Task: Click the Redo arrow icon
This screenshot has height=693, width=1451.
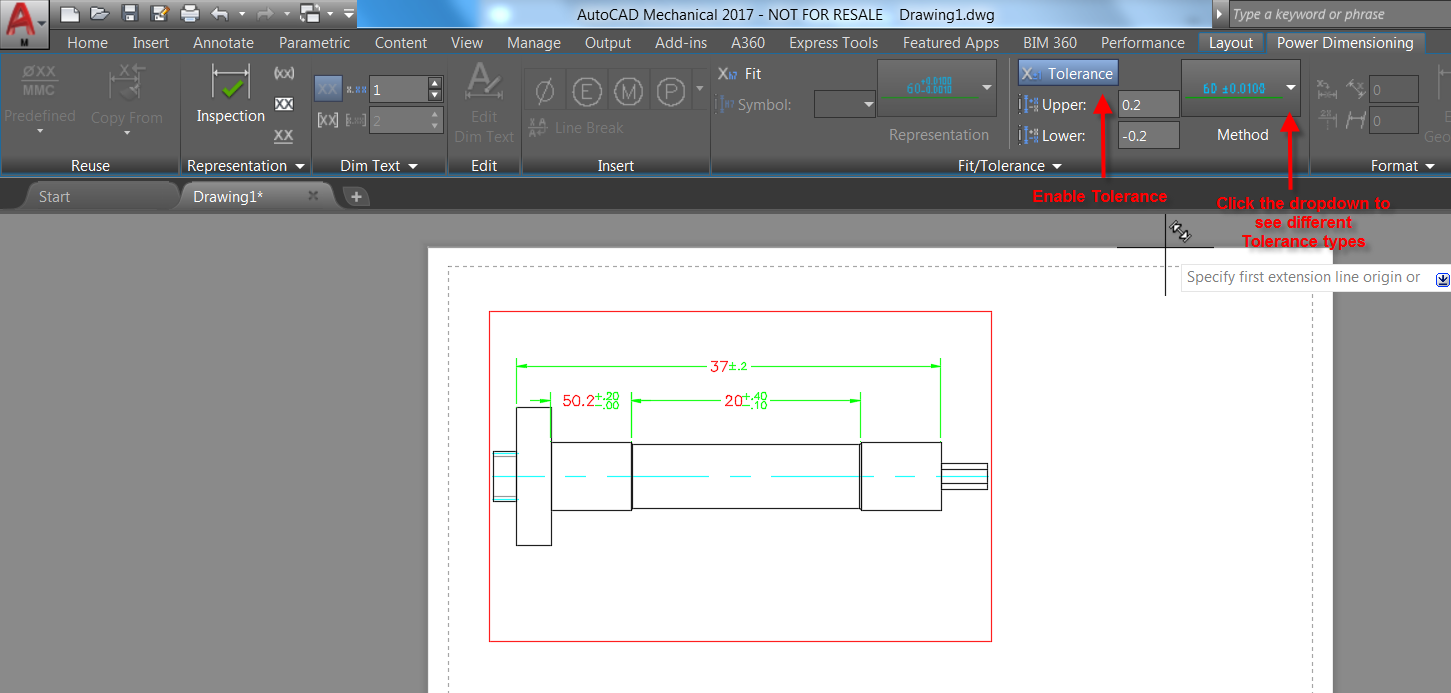Action: [x=265, y=14]
